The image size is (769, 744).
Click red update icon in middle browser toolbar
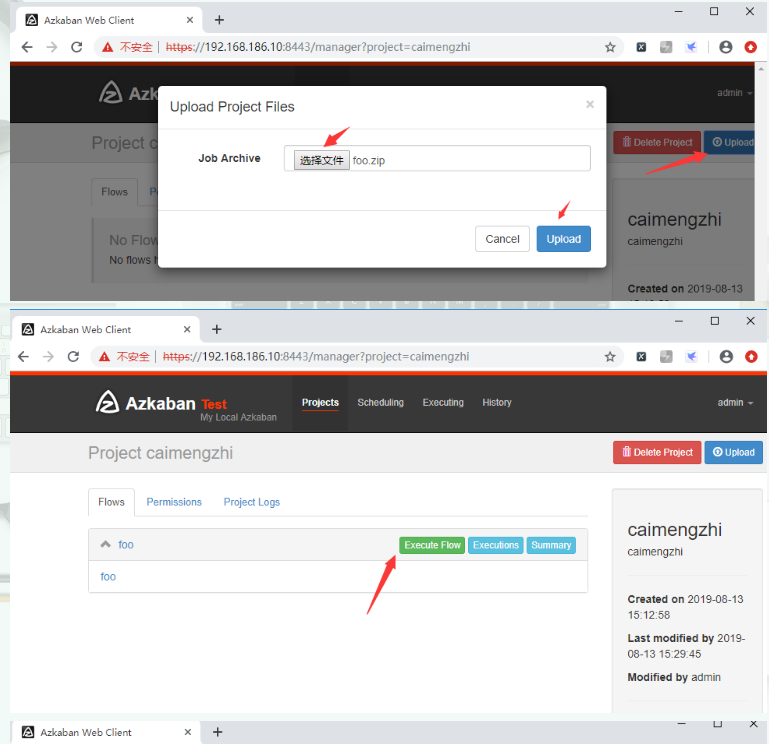click(x=751, y=357)
